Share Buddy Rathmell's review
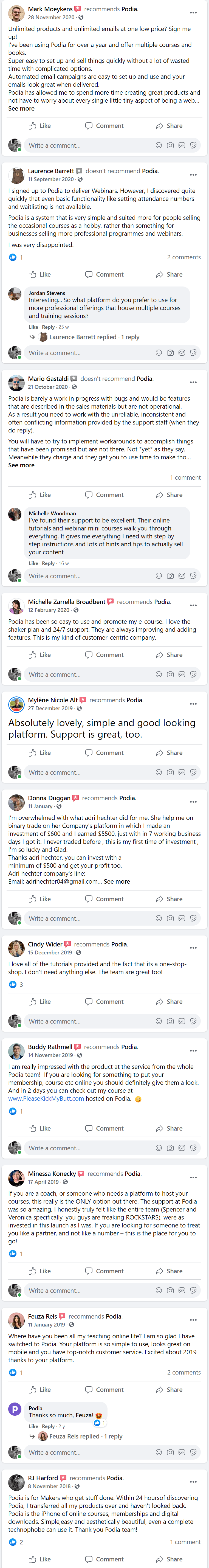The width and height of the screenshot is (209, 1568). [x=169, y=1128]
